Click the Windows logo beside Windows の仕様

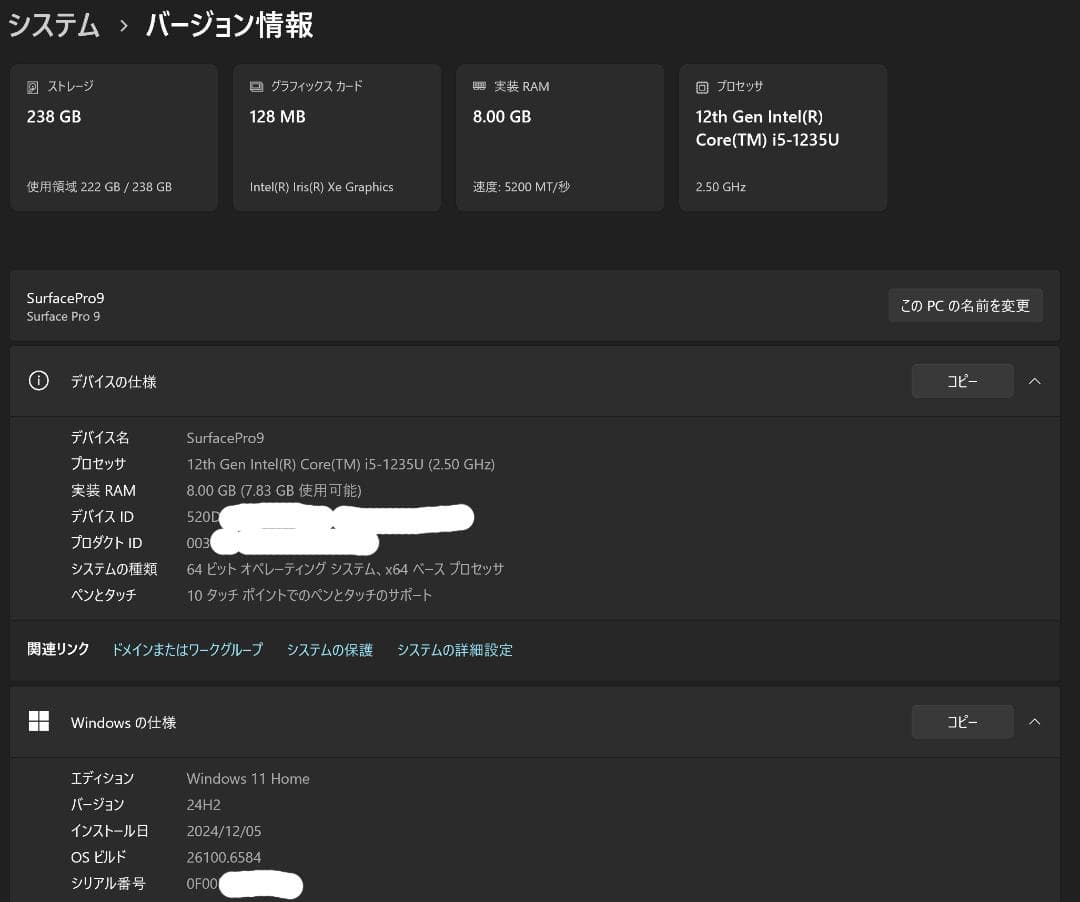39,721
